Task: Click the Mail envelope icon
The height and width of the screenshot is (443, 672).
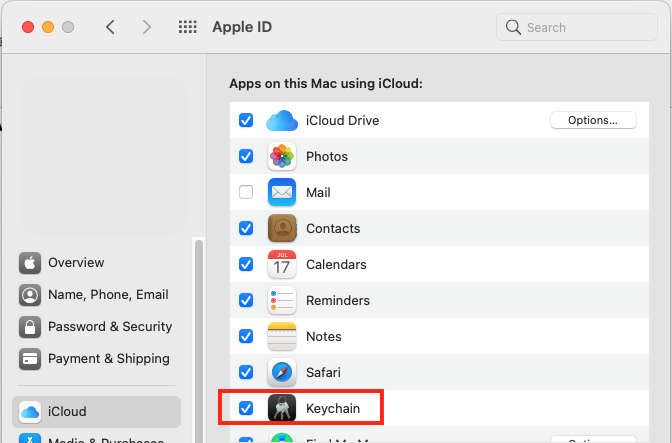Action: [x=282, y=193]
